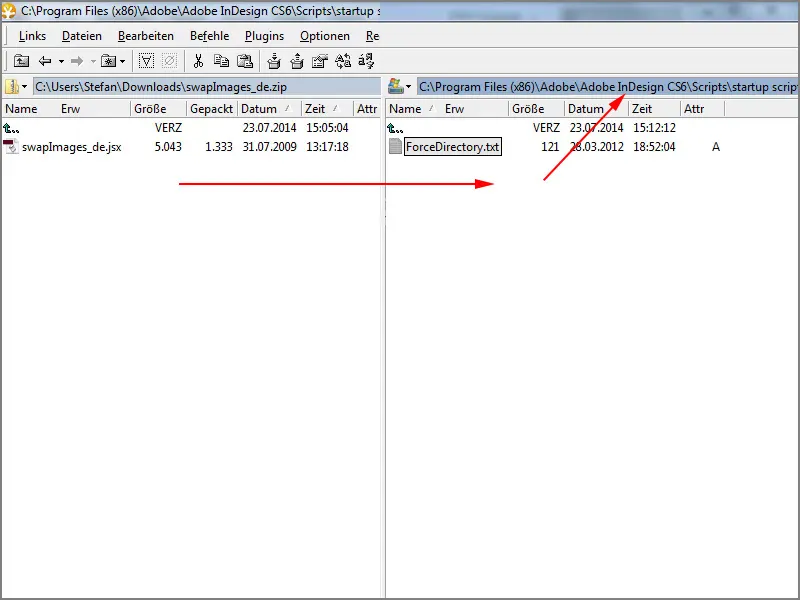Click the unpack files archive icon

coord(296,61)
